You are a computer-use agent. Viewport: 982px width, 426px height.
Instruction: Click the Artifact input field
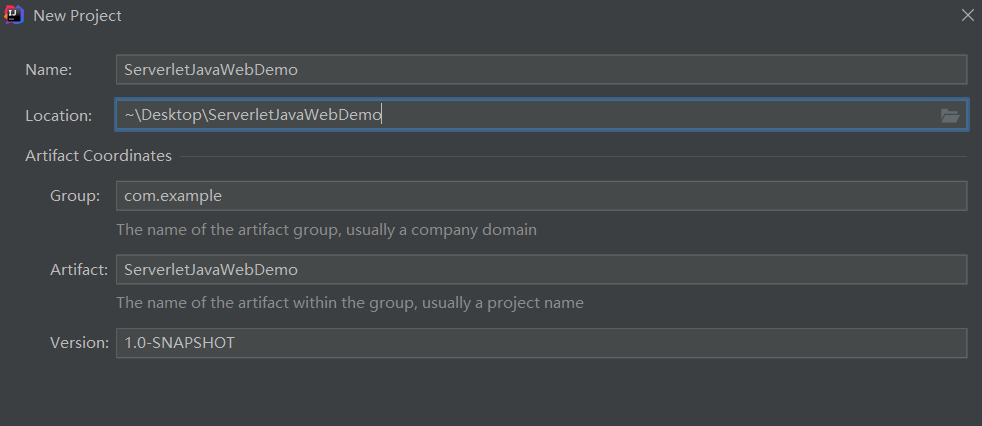542,269
